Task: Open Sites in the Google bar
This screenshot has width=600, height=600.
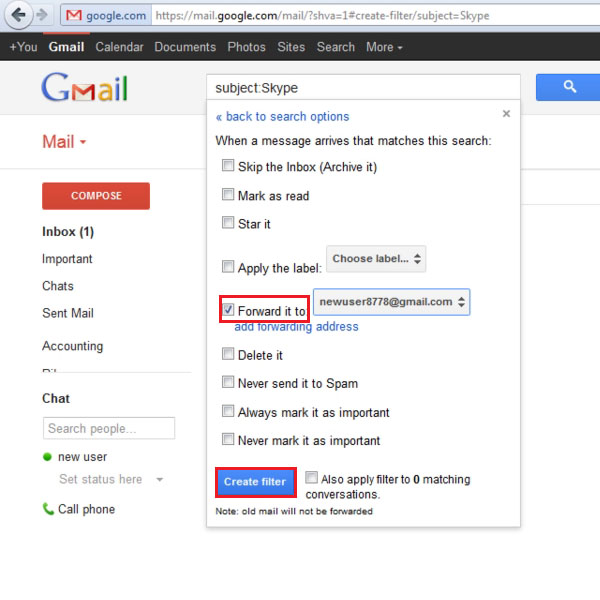Action: tap(291, 47)
